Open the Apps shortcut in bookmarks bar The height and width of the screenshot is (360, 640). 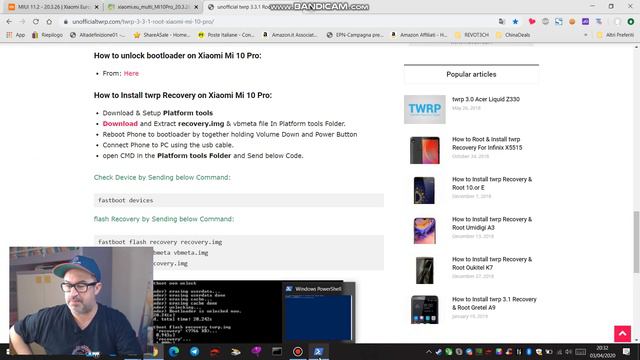[x=16, y=35]
